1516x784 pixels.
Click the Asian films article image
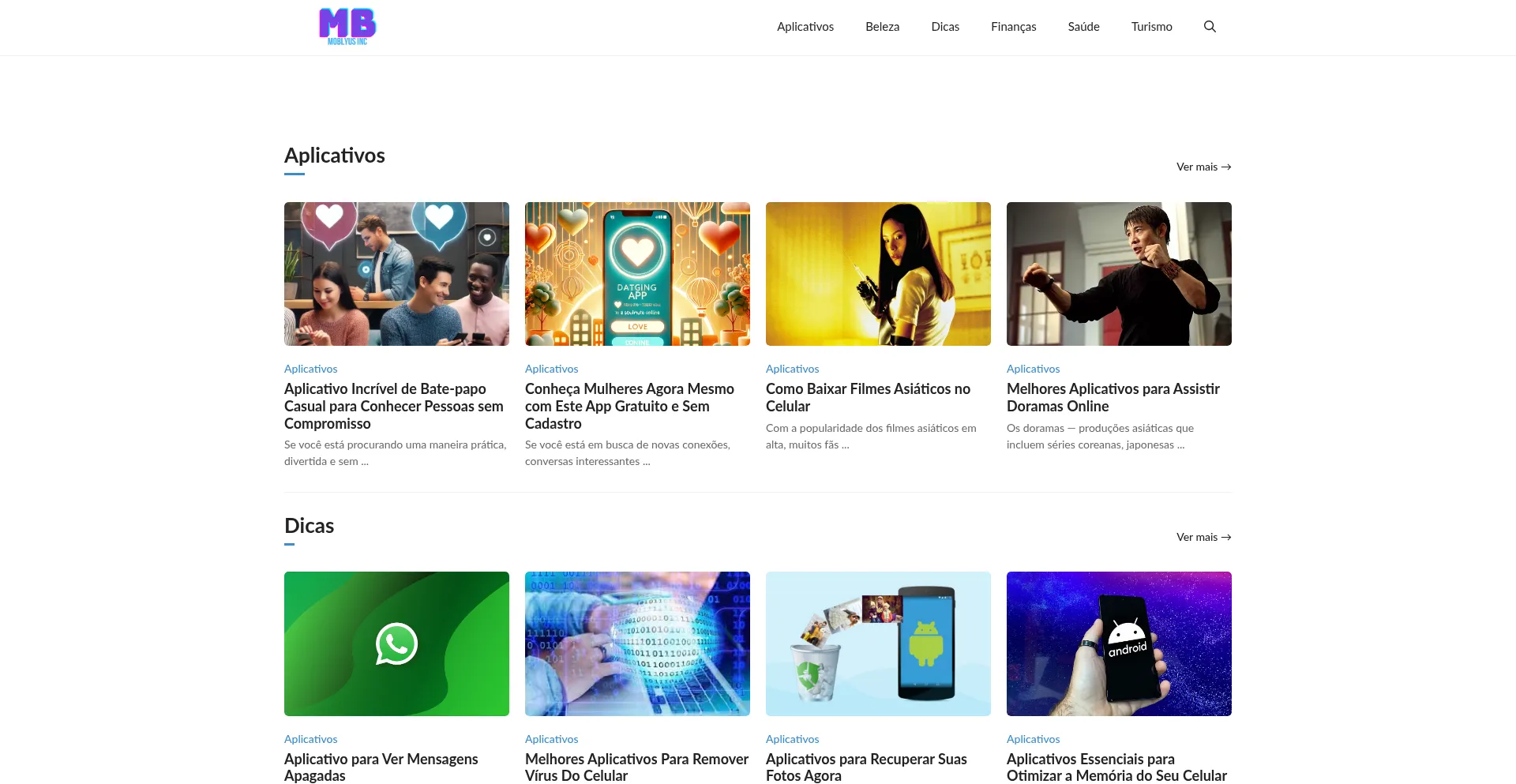pos(878,274)
